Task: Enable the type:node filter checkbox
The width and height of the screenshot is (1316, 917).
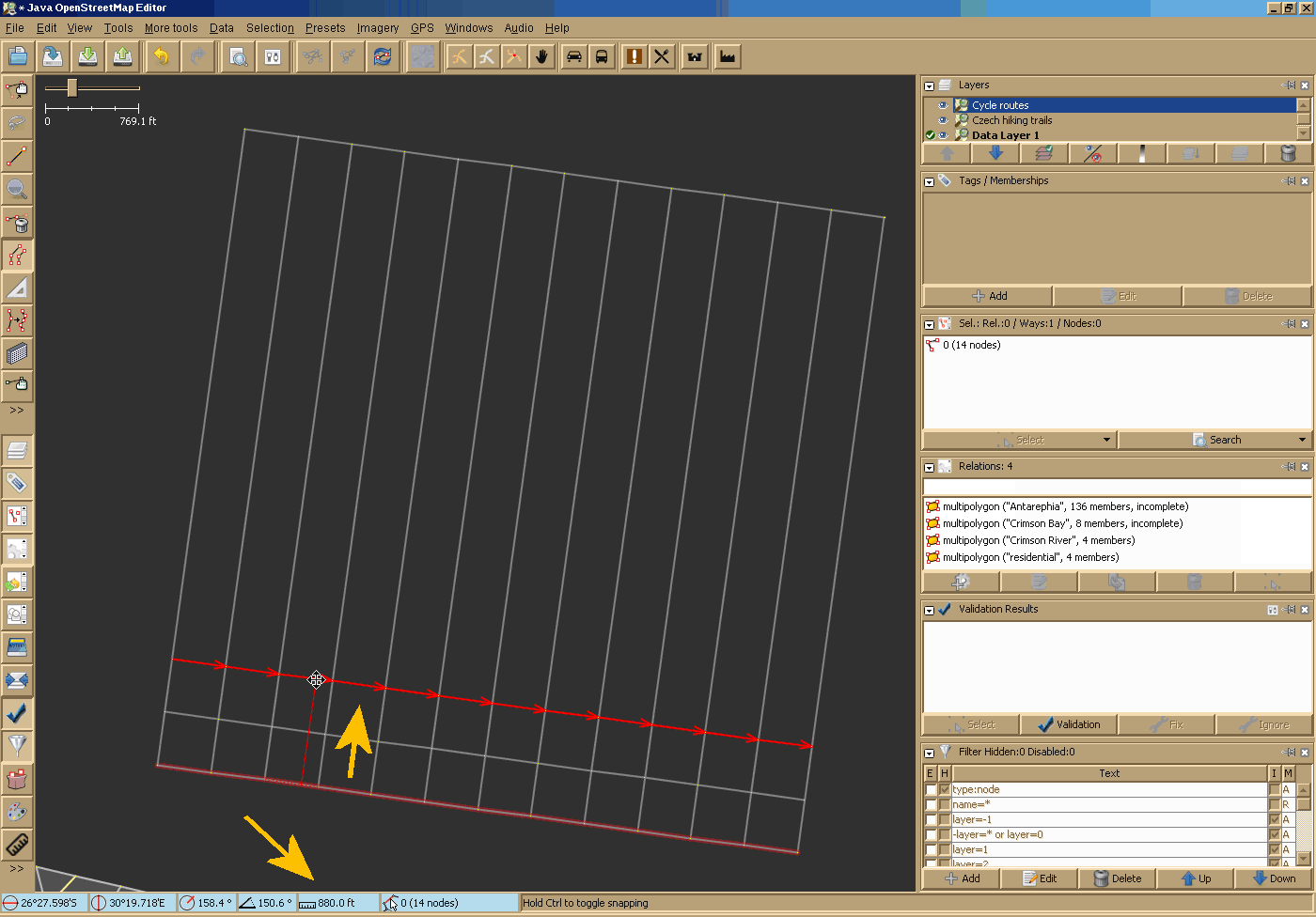Action: click(931, 790)
